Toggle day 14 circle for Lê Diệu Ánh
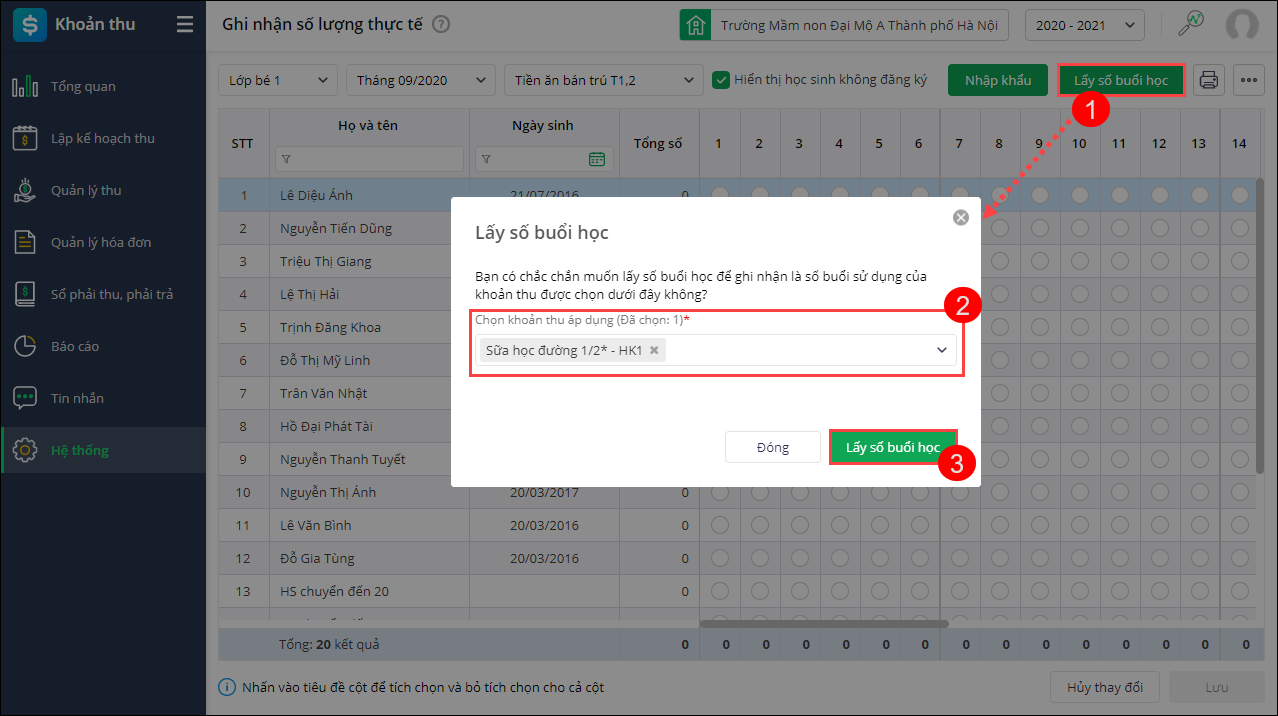 [1239, 195]
